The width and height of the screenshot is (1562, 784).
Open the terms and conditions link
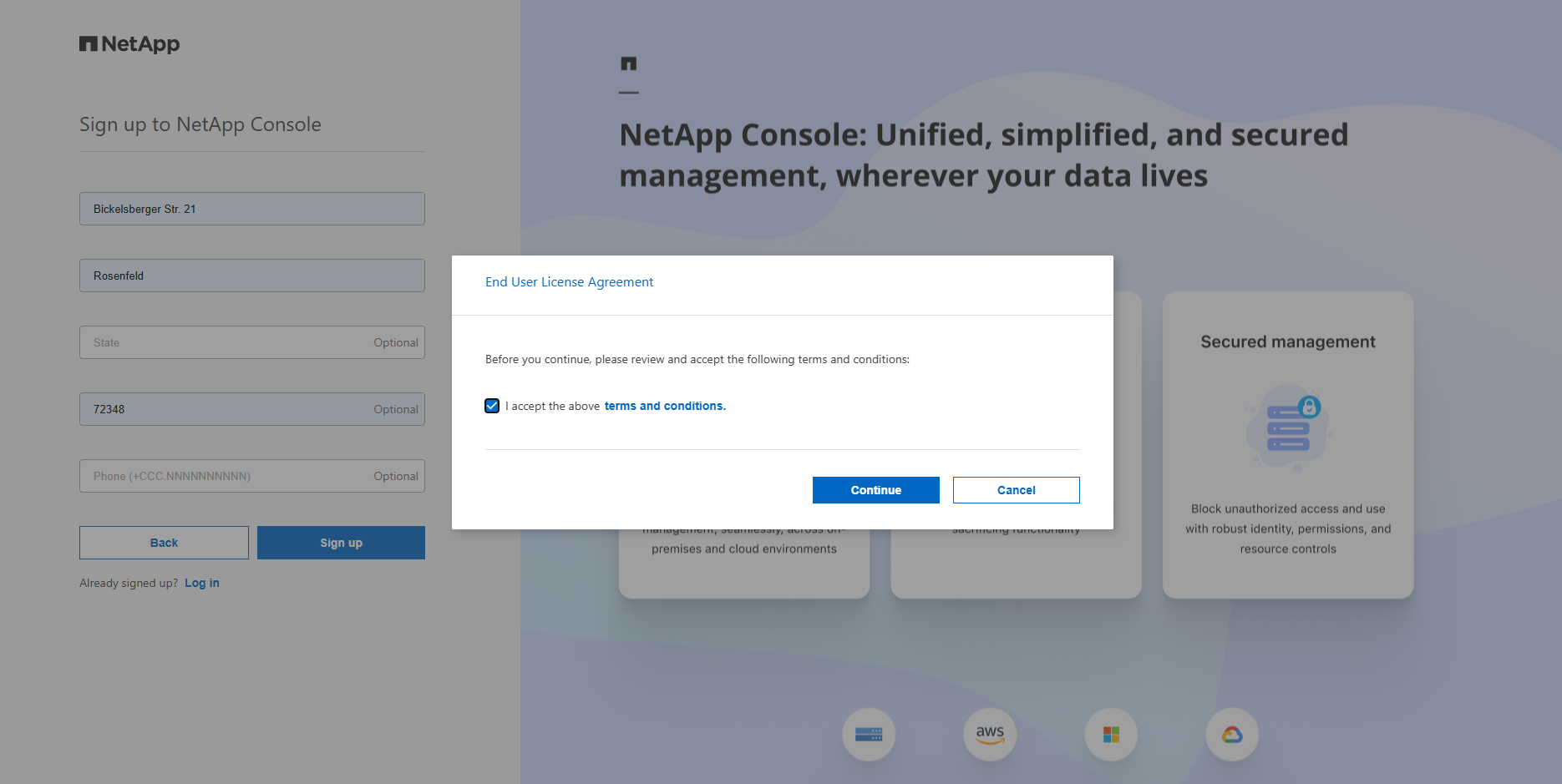(x=665, y=406)
